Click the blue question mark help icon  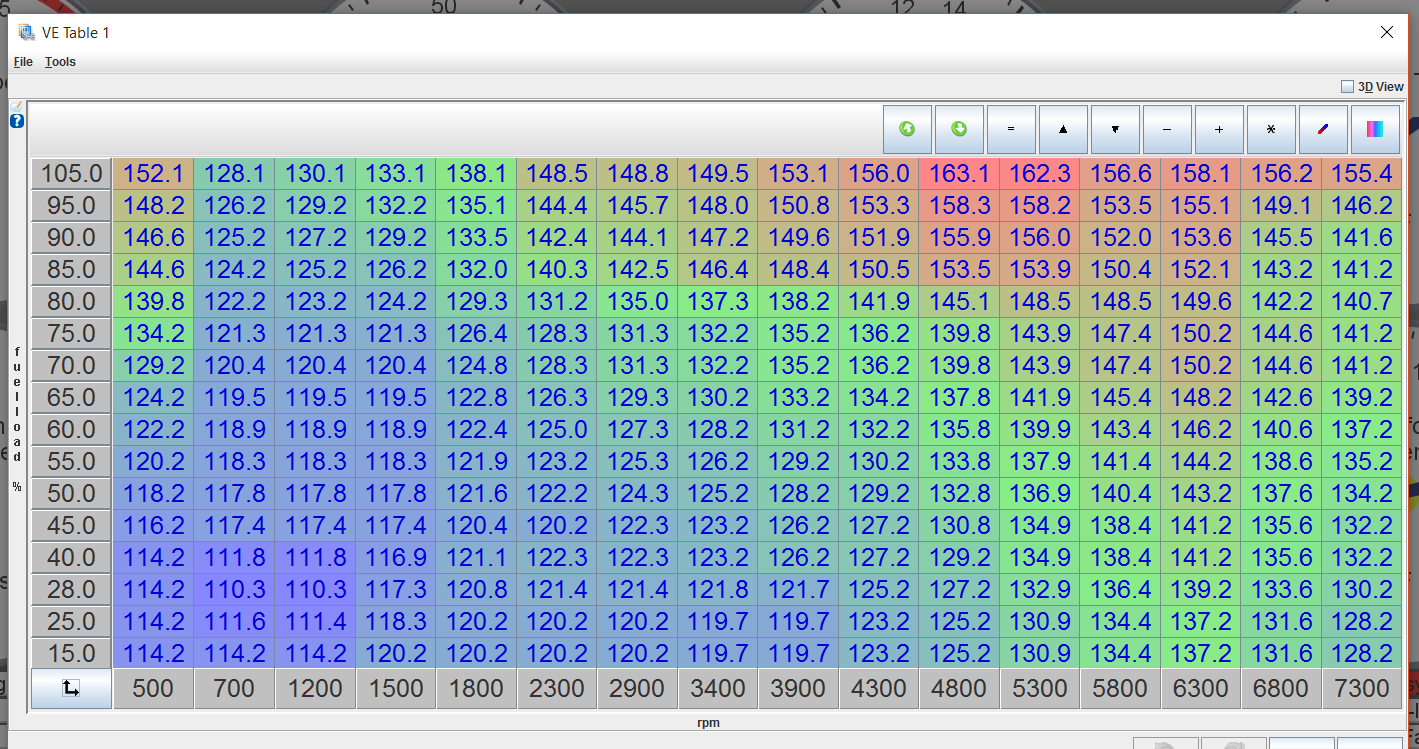(17, 121)
